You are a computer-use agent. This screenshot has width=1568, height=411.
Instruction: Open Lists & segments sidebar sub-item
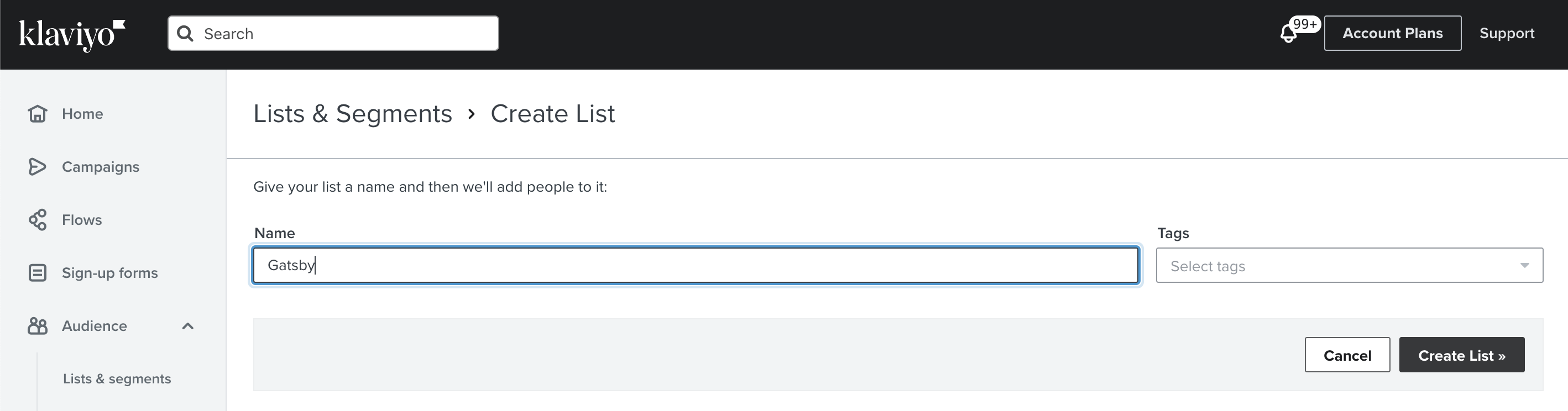(x=117, y=379)
